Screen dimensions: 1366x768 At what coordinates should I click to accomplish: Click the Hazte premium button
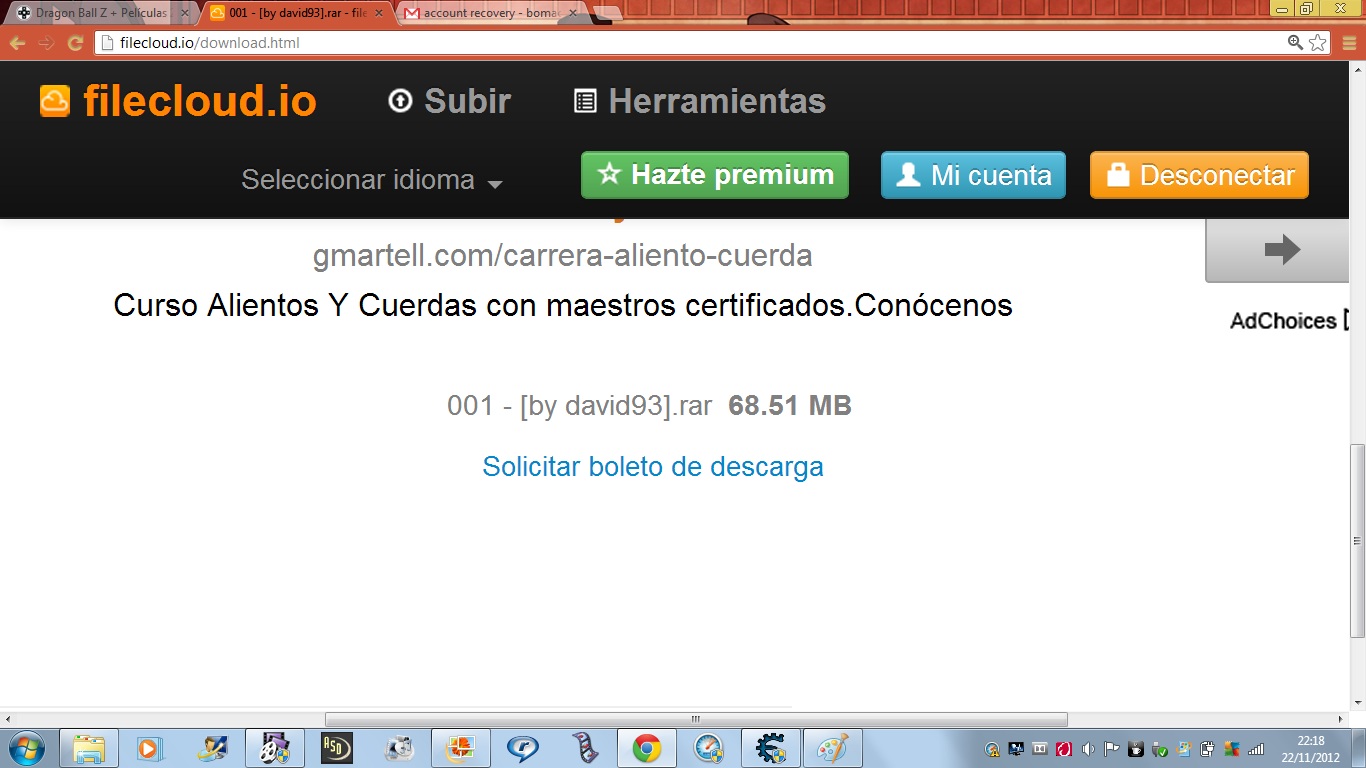click(715, 175)
